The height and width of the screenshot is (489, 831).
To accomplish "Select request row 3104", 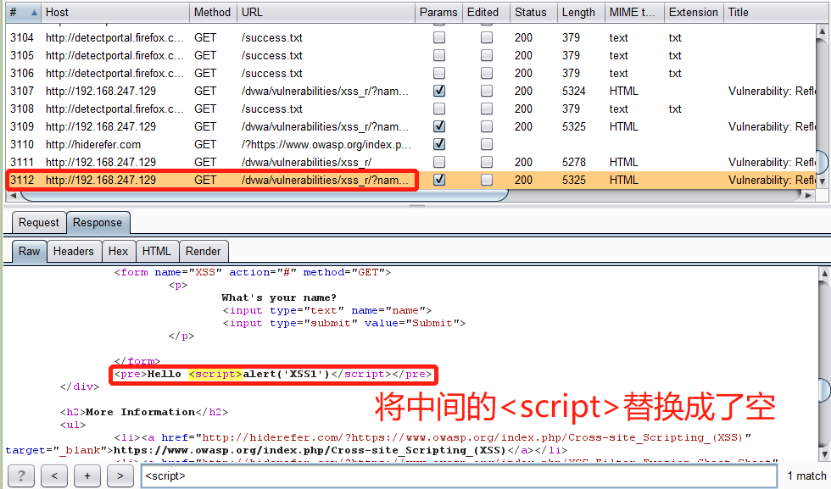I will tap(411, 38).
